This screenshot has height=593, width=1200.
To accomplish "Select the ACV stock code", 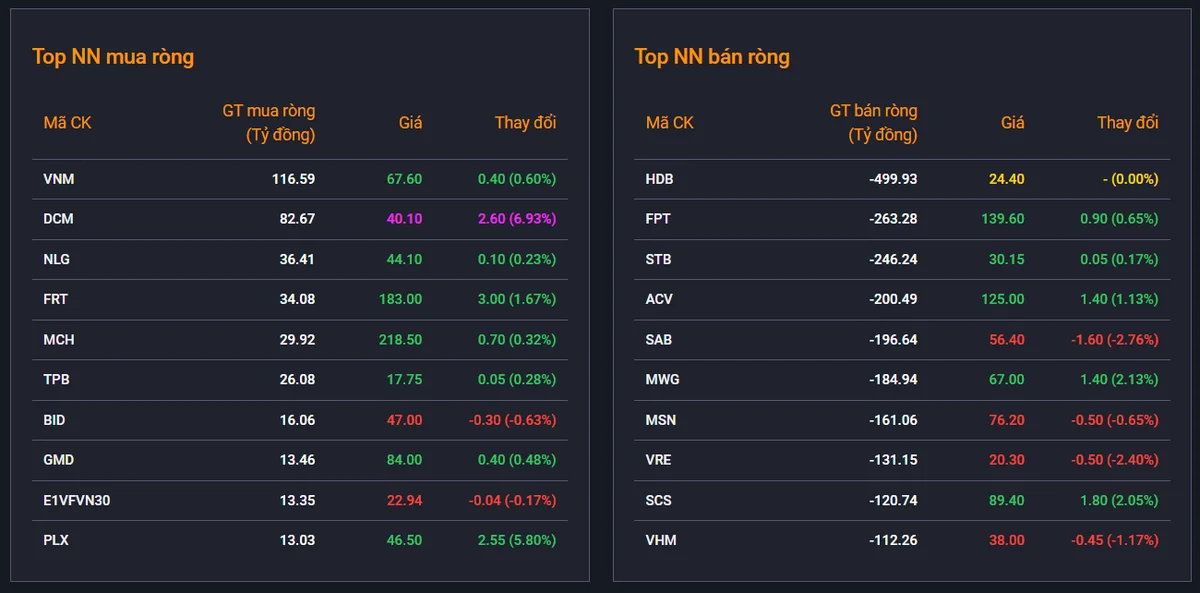I will click(660, 299).
